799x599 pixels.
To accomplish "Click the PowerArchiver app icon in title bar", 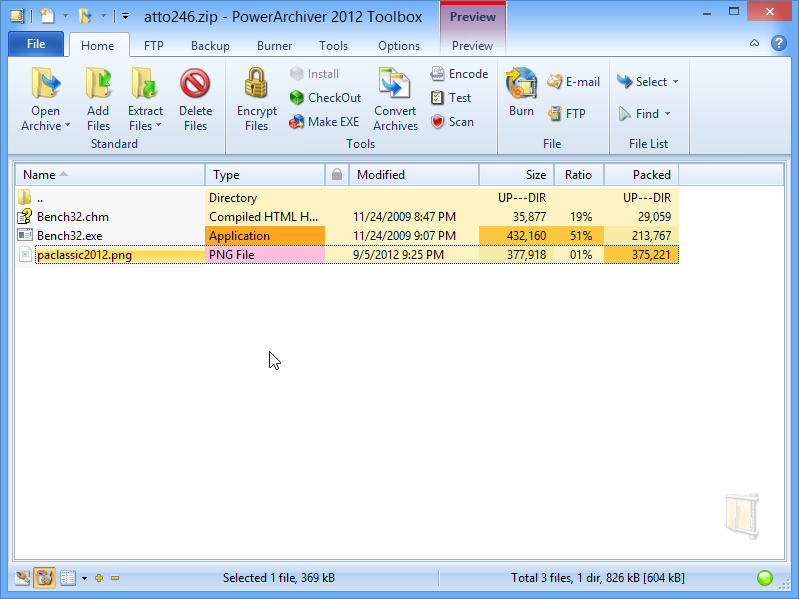I will point(17,16).
